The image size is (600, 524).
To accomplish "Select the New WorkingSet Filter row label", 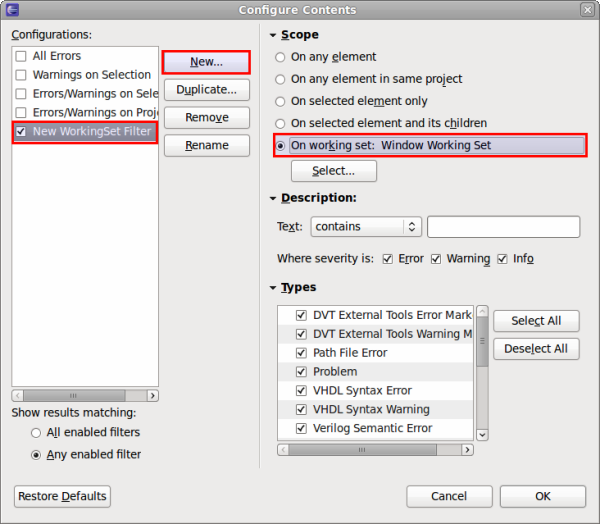I will point(92,132).
